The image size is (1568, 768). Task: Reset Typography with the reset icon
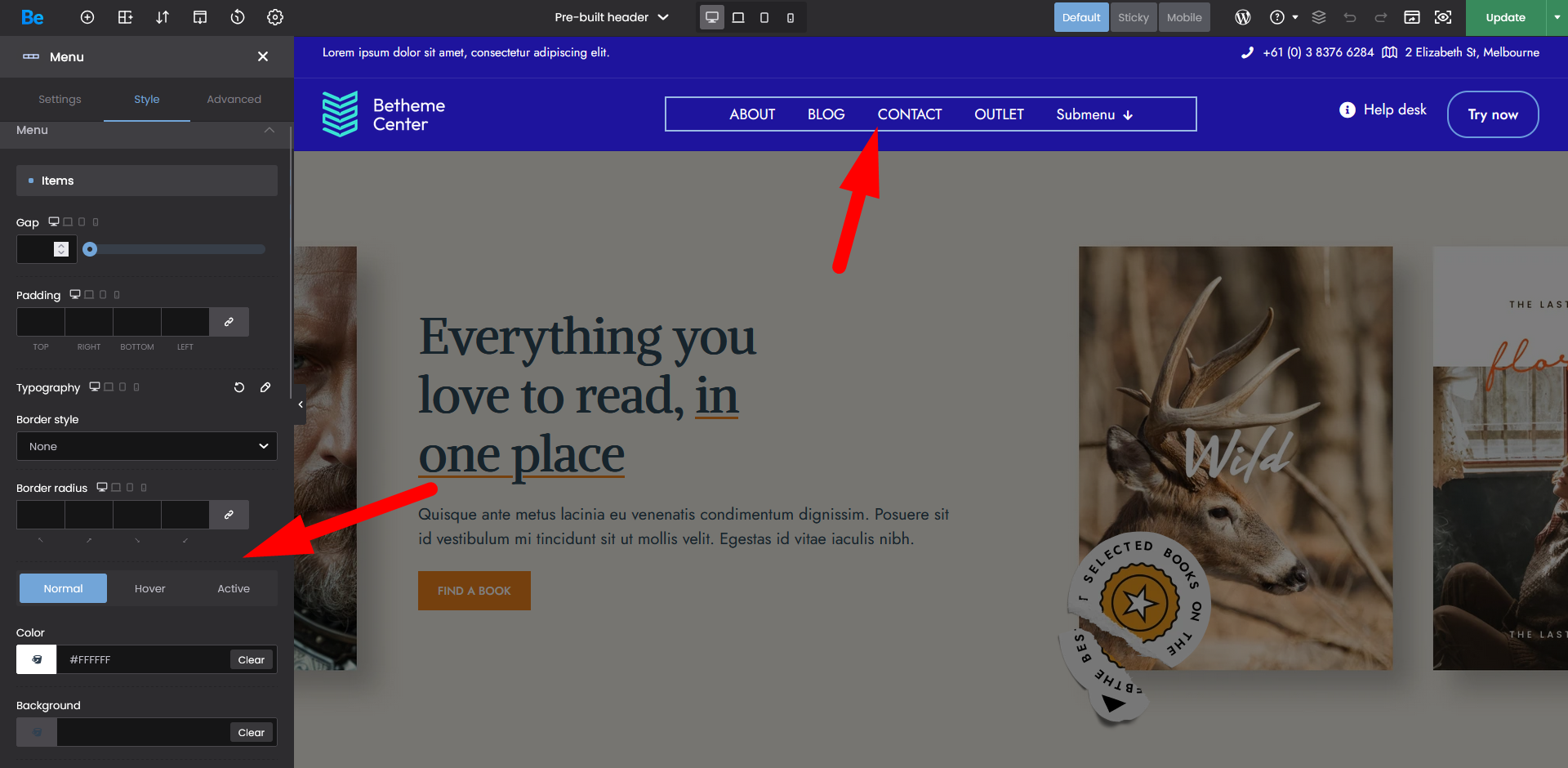click(x=239, y=387)
